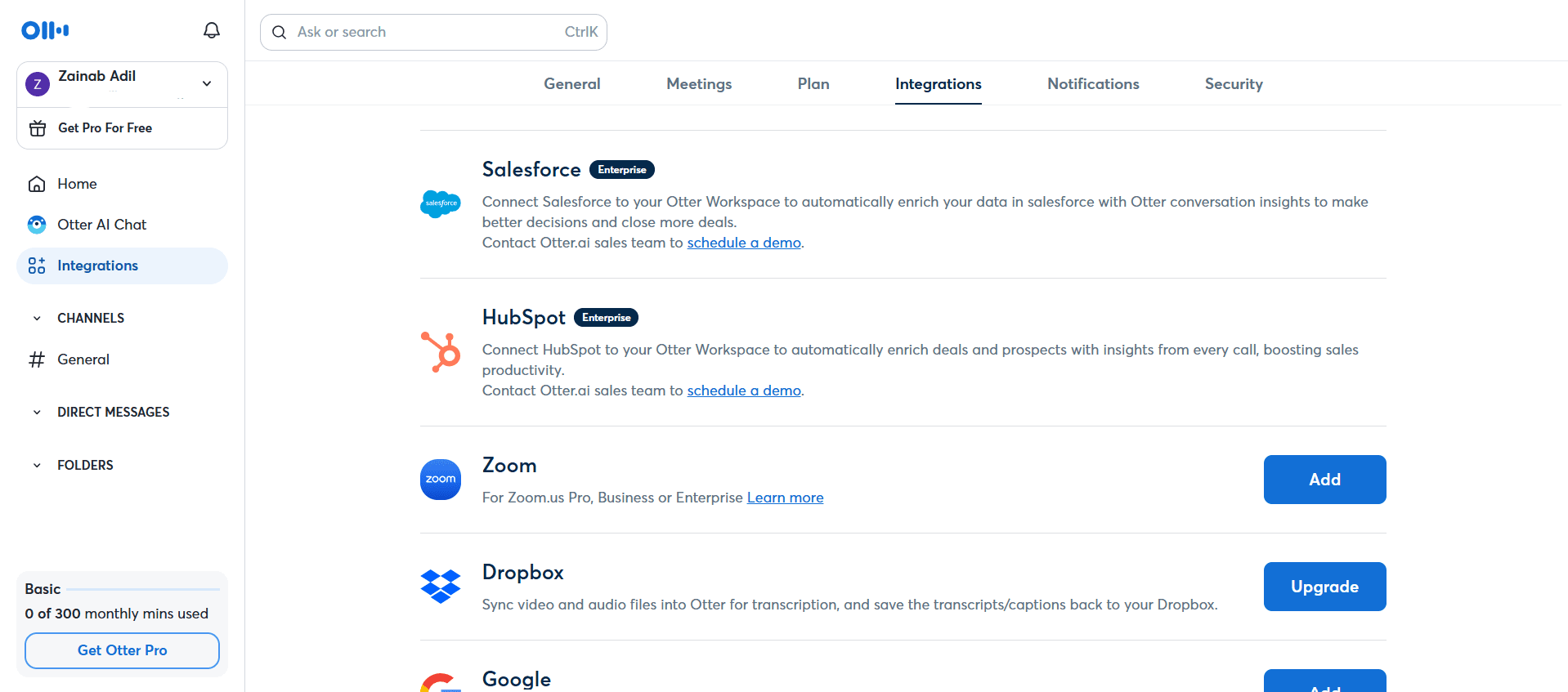Expand the Zainab Adil account dropdown
This screenshot has width=1568, height=692.
[207, 83]
